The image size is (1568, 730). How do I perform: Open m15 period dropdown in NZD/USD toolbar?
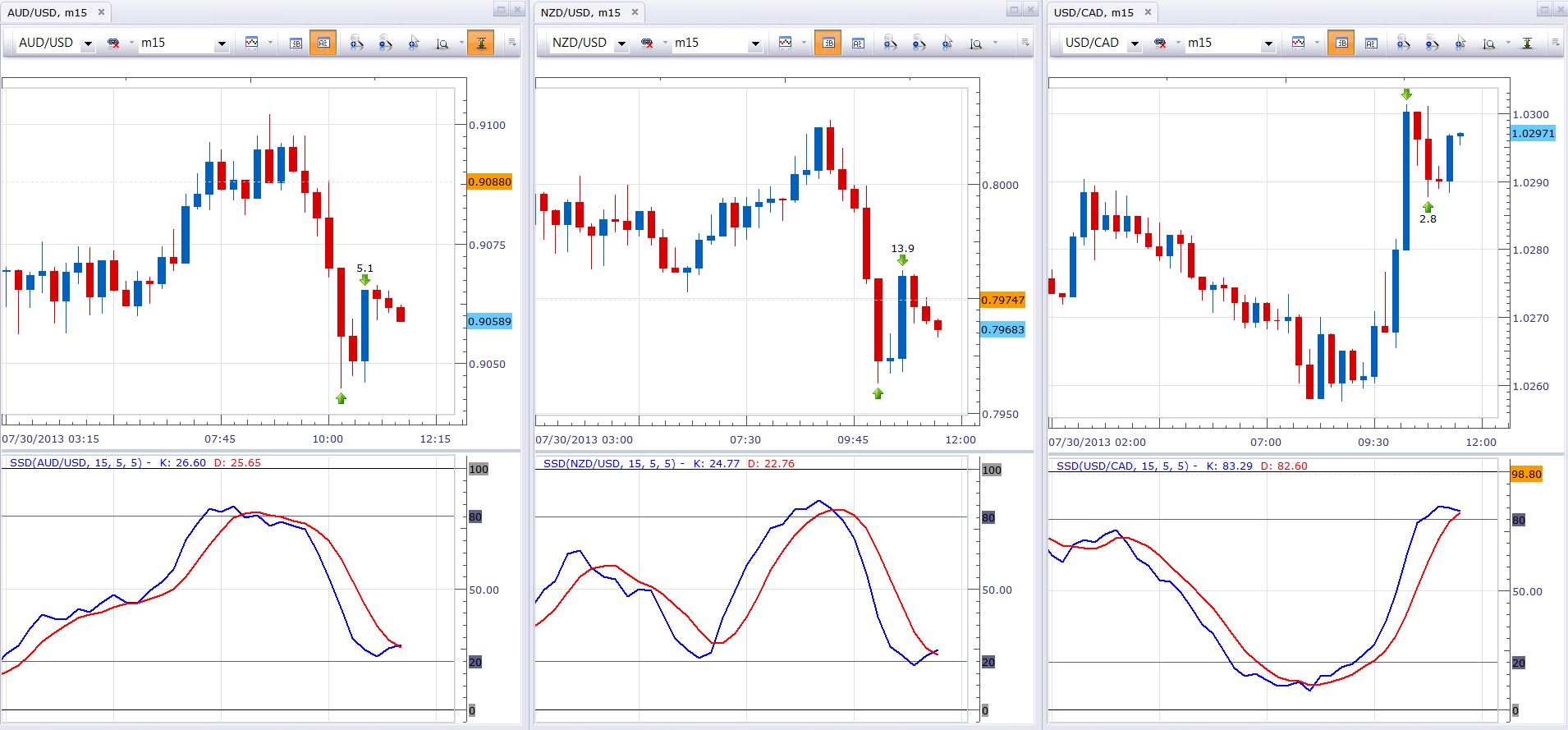(x=754, y=44)
